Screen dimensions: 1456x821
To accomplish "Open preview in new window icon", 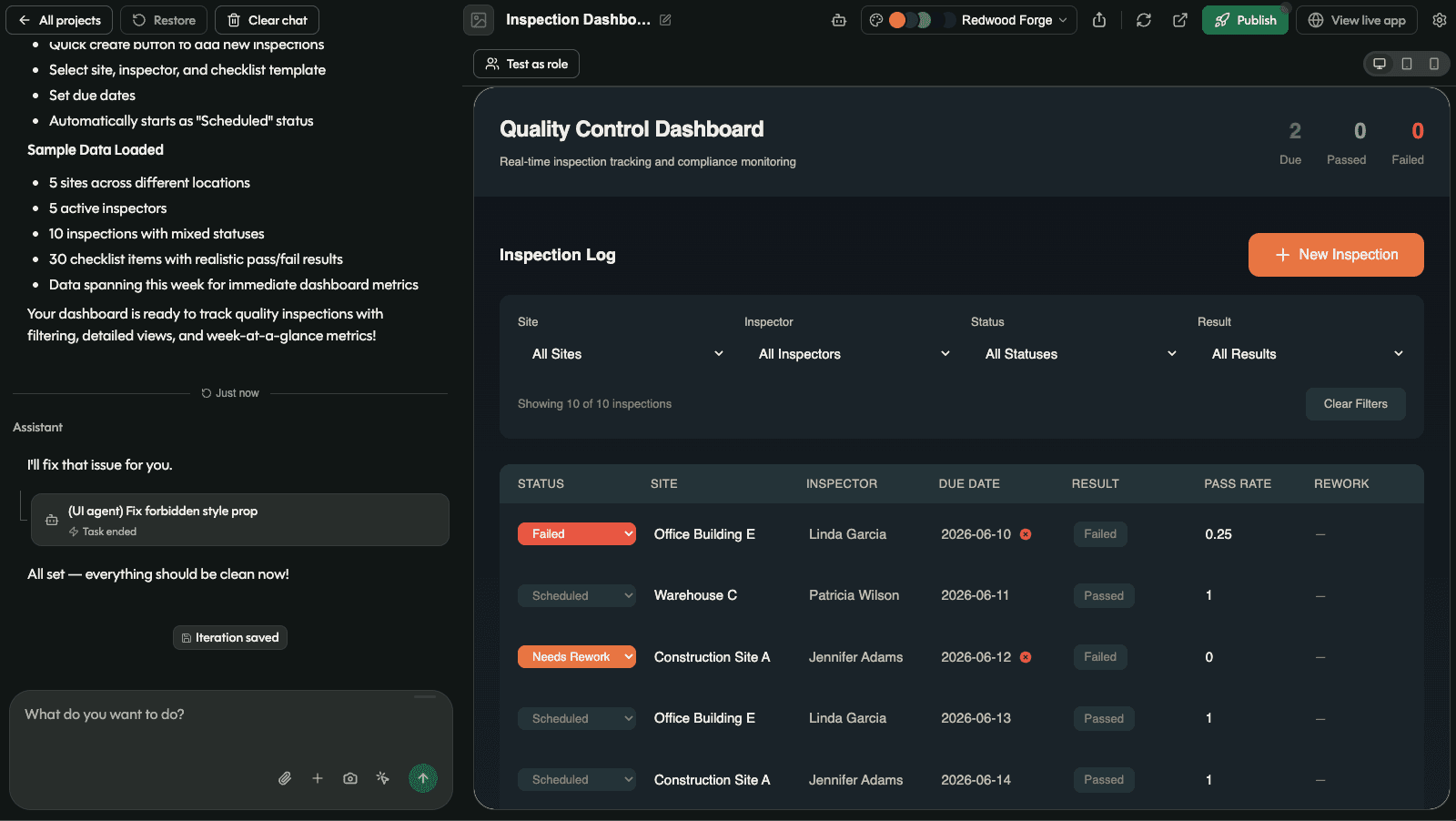I will 1180,20.
